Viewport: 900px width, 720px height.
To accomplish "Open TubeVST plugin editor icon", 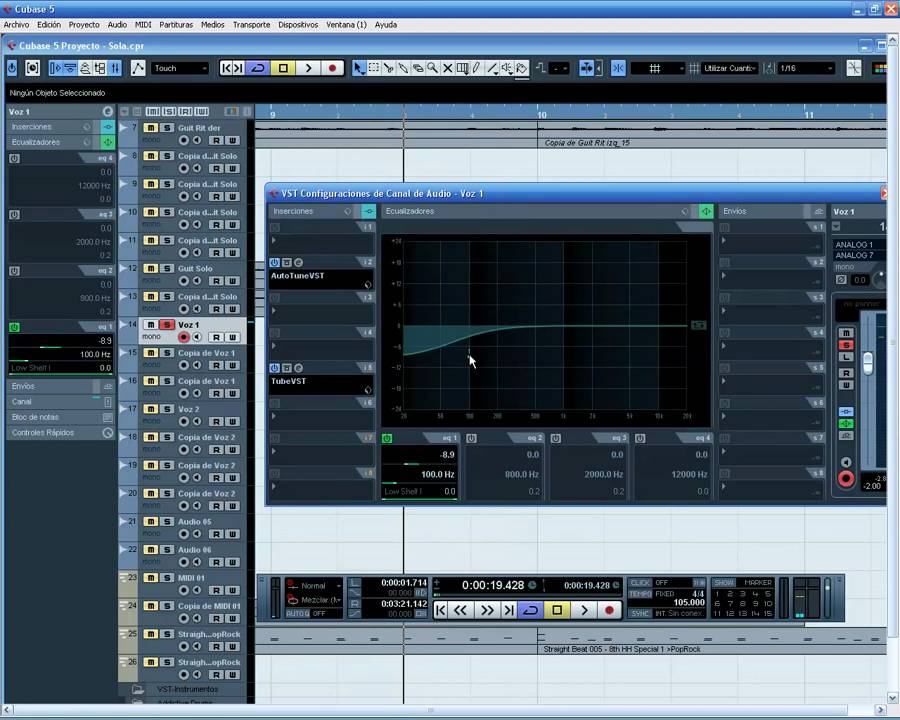I will pos(298,368).
